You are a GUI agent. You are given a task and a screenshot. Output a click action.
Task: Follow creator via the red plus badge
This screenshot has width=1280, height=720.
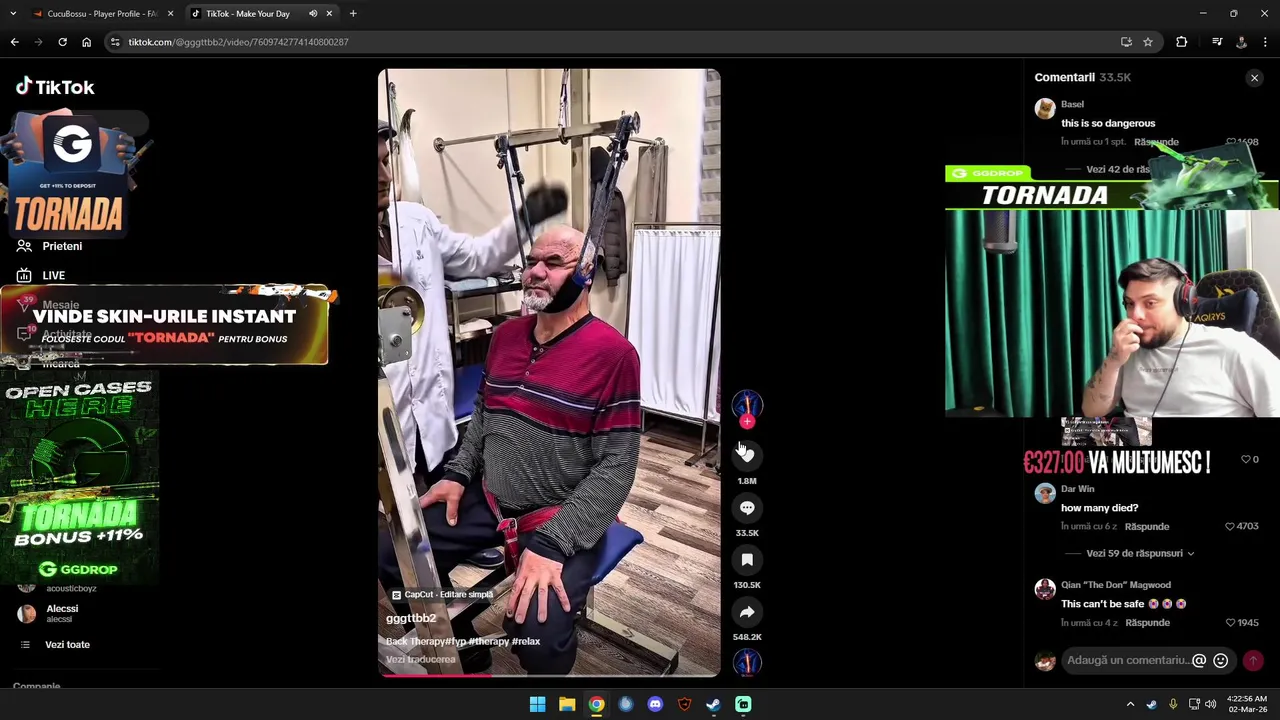point(747,422)
